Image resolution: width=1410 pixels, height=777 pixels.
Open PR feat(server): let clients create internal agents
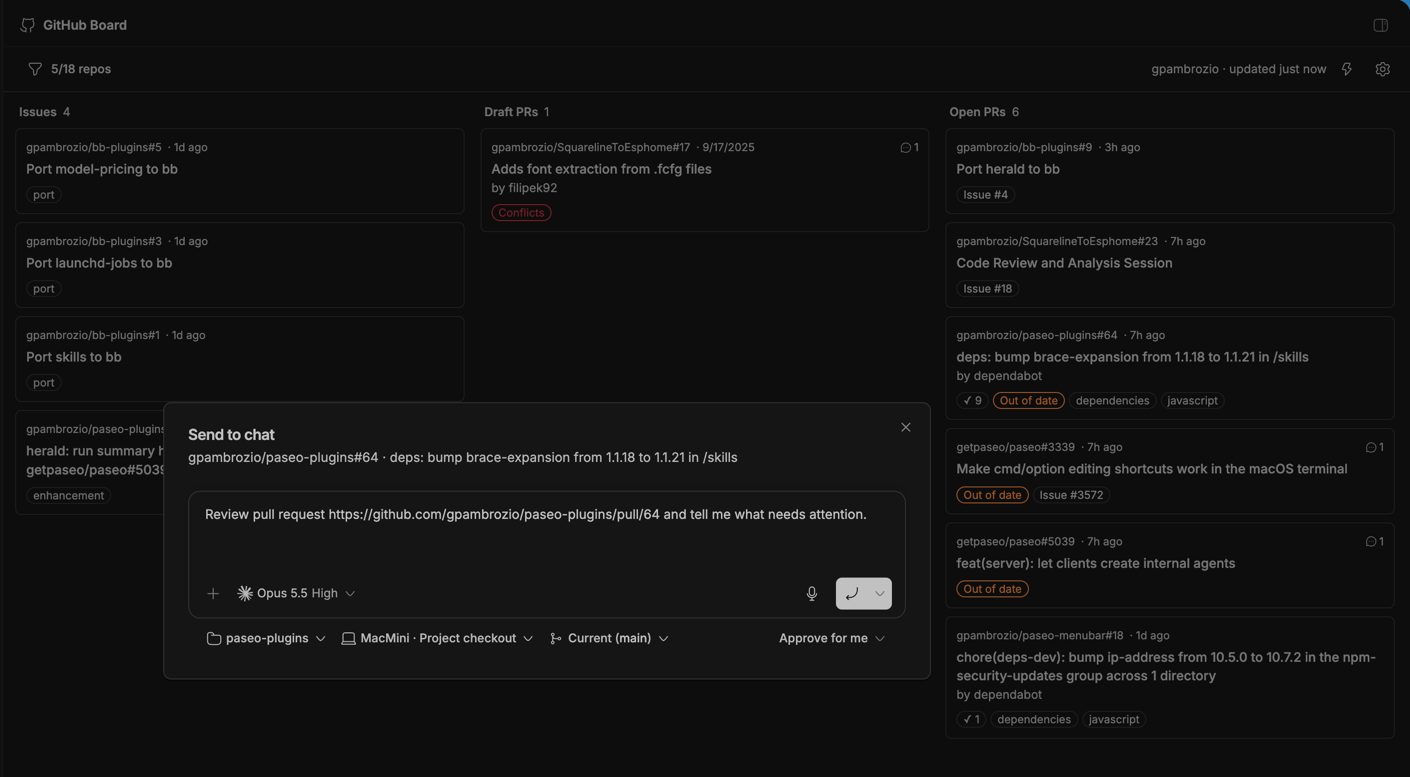tap(1169, 565)
